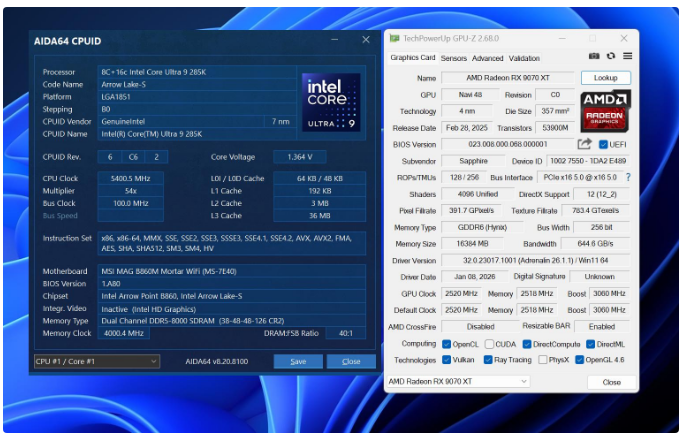Open the Advanced tab

tap(488, 58)
